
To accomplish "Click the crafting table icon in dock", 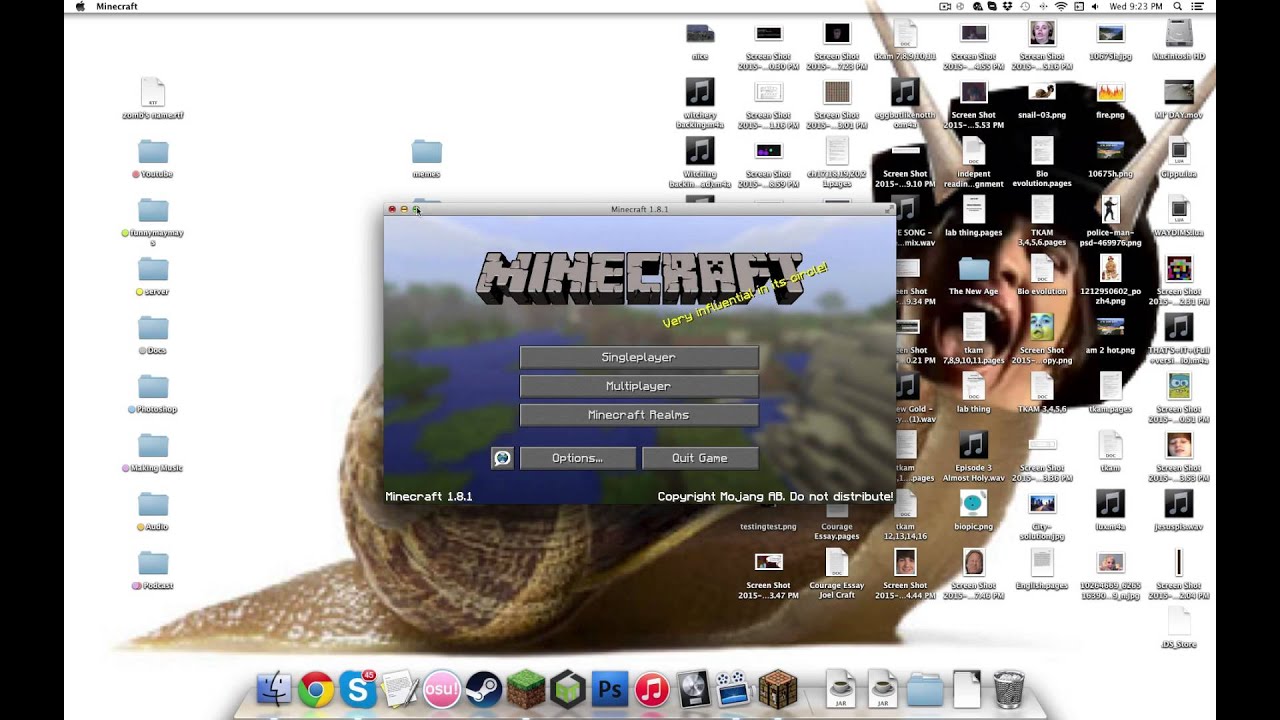I will 776,689.
